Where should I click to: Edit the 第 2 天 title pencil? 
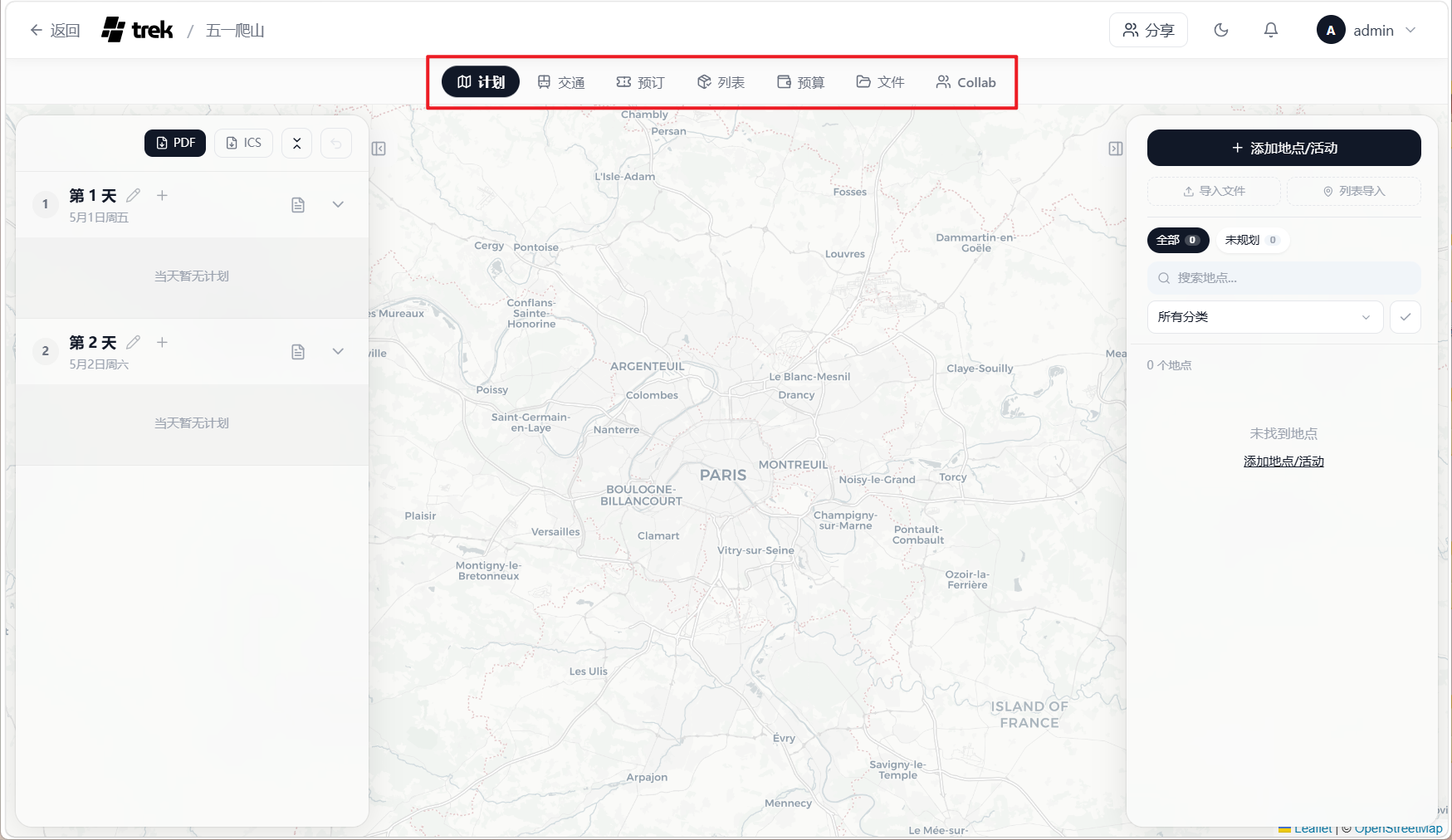[134, 342]
